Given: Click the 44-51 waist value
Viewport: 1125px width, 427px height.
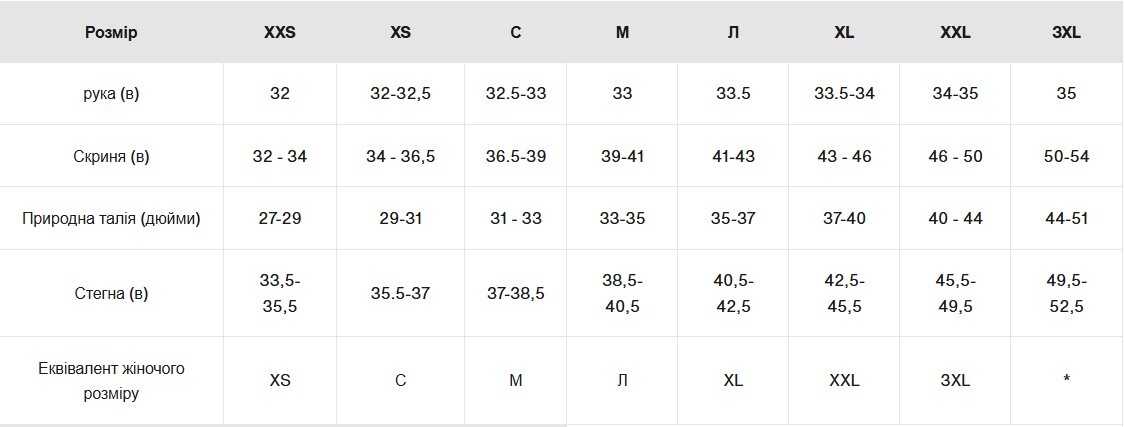Looking at the screenshot, I should click(1066, 218).
